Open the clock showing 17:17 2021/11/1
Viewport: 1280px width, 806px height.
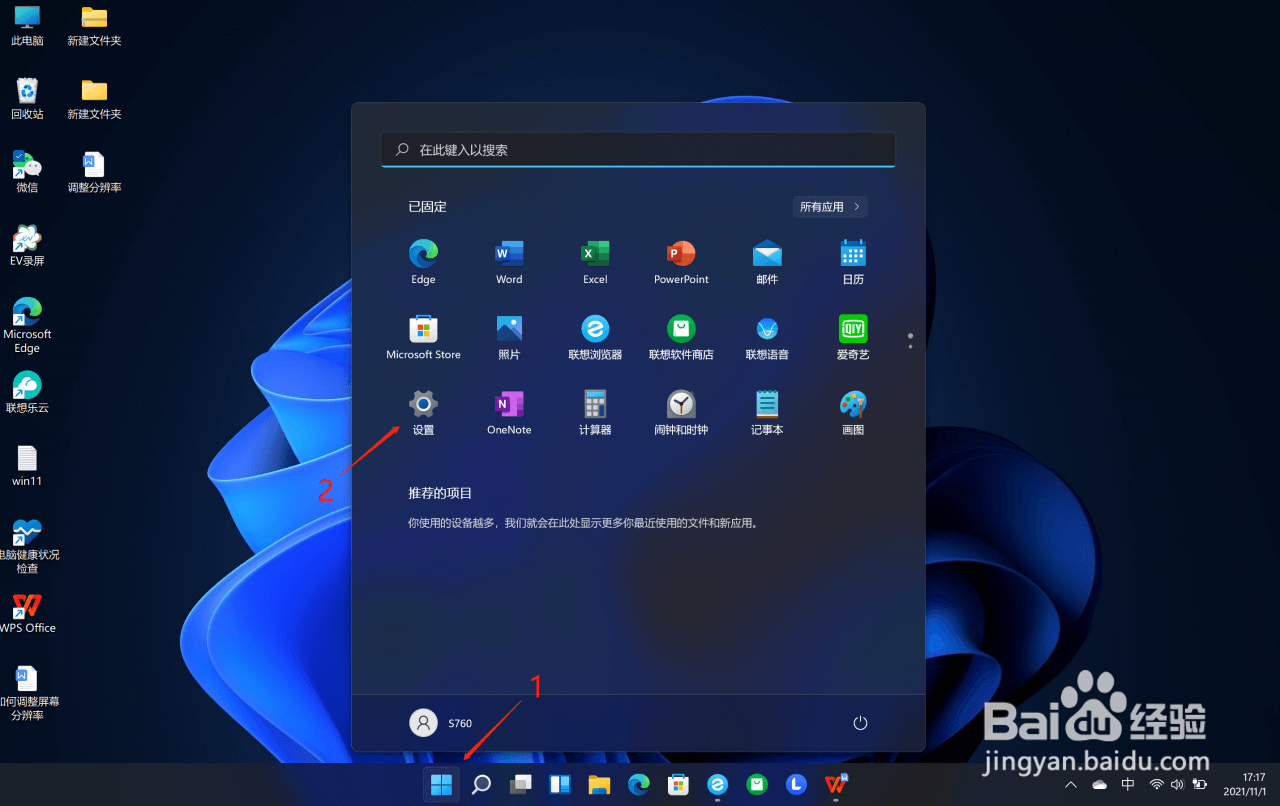click(1244, 784)
